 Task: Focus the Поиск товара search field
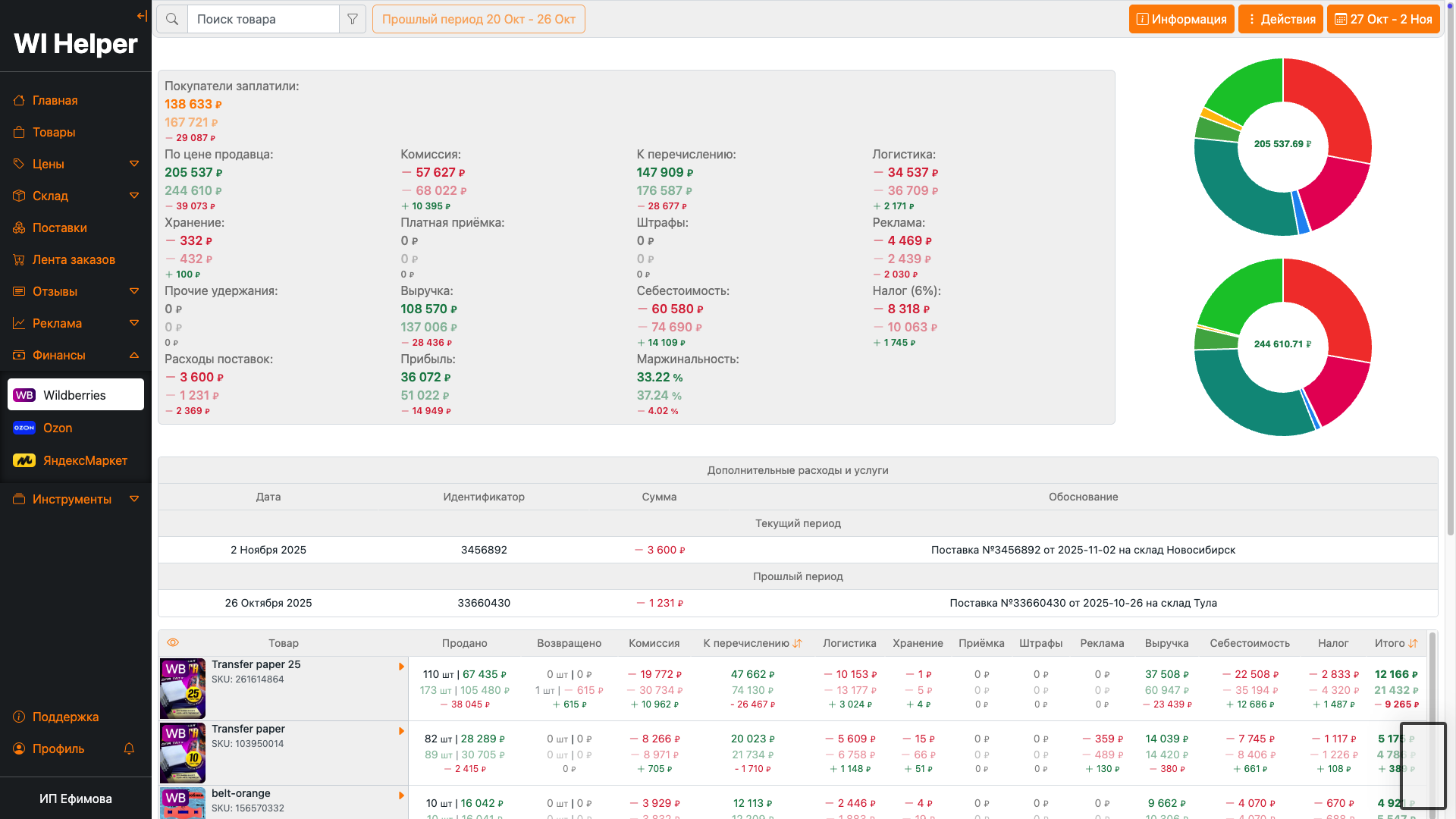pos(263,19)
